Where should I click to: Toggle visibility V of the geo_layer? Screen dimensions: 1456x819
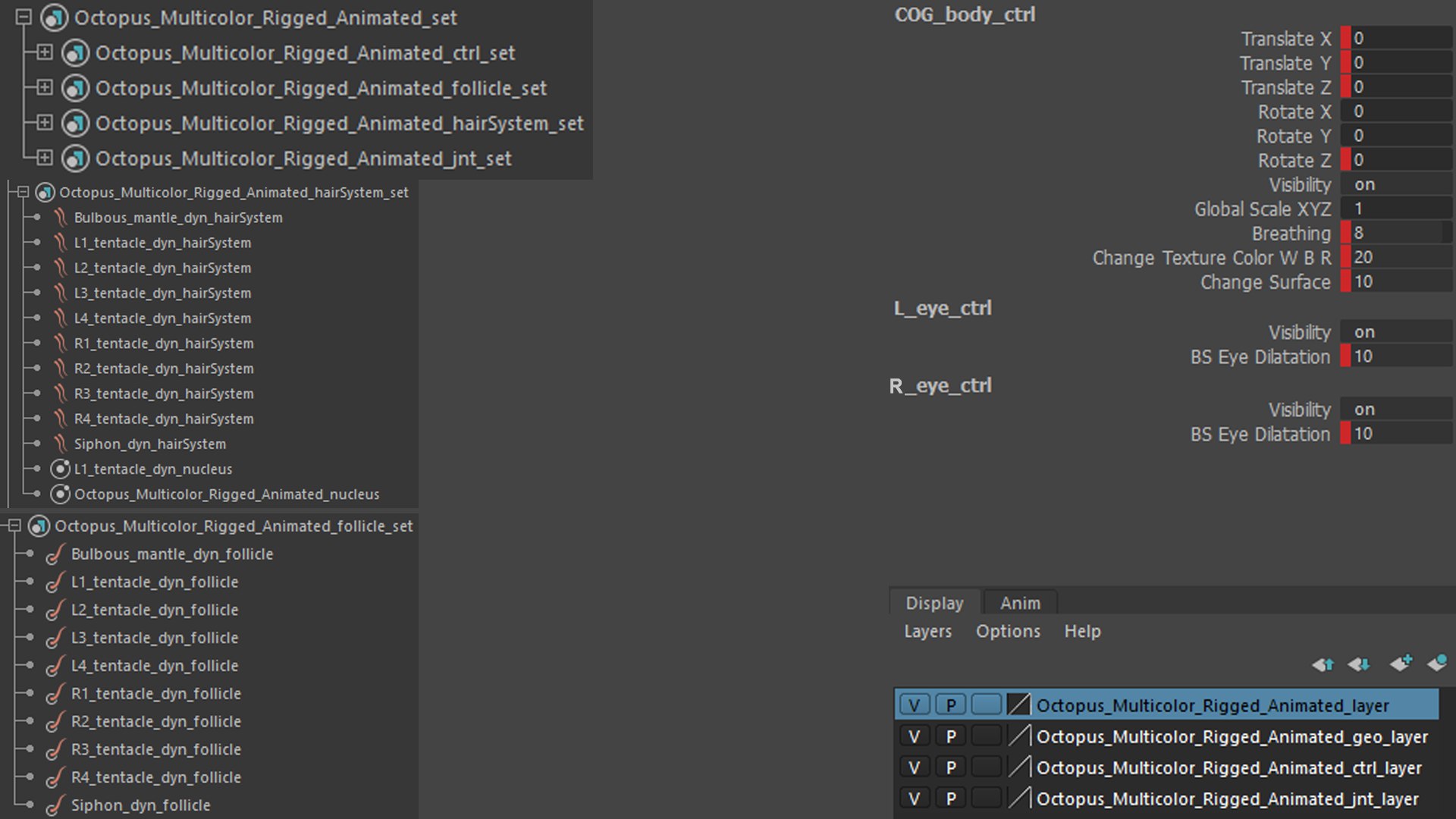[x=915, y=736]
